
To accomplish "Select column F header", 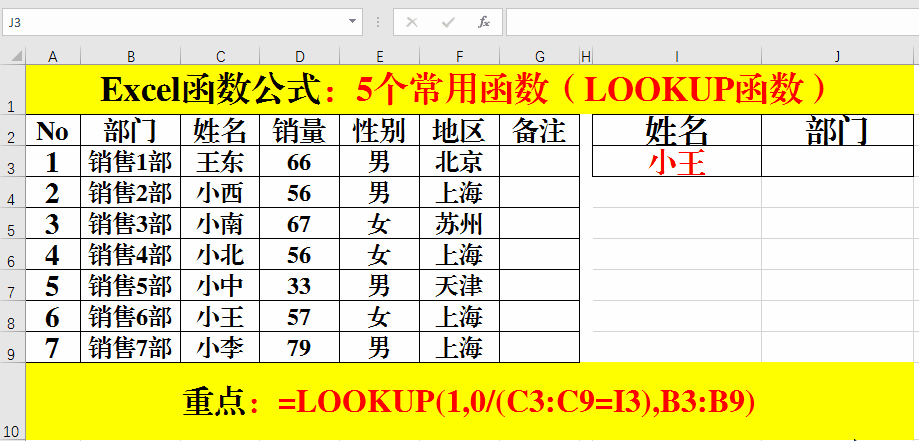I will (x=459, y=56).
